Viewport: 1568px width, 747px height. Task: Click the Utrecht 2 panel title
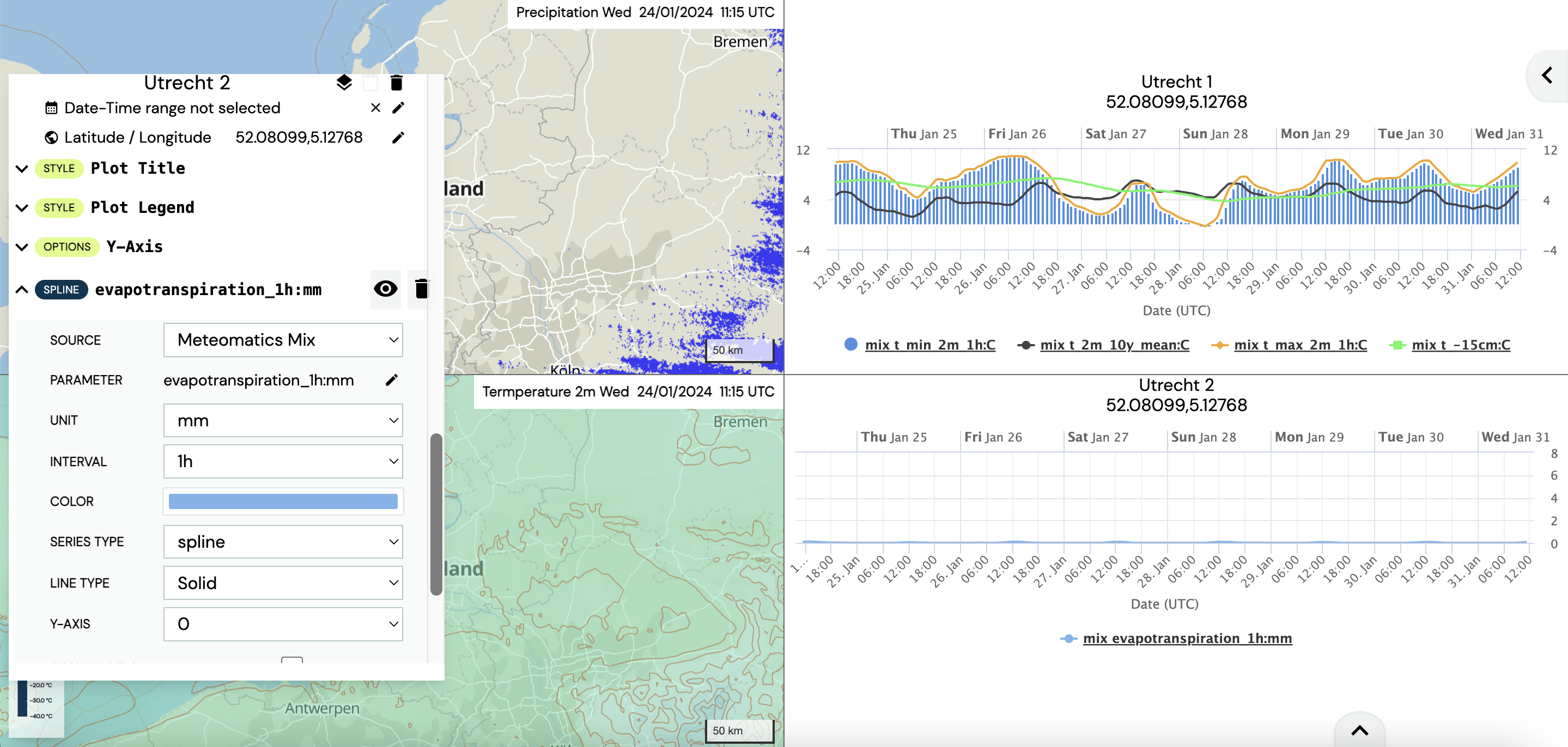click(187, 83)
